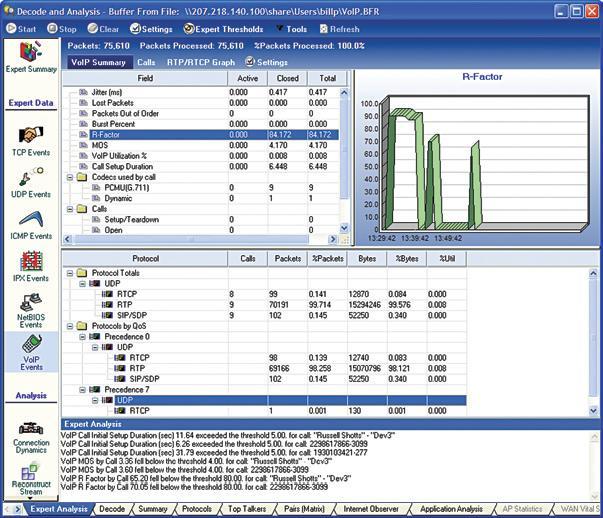Sort by the %Util column header
The image size is (603, 518).
tap(447, 258)
